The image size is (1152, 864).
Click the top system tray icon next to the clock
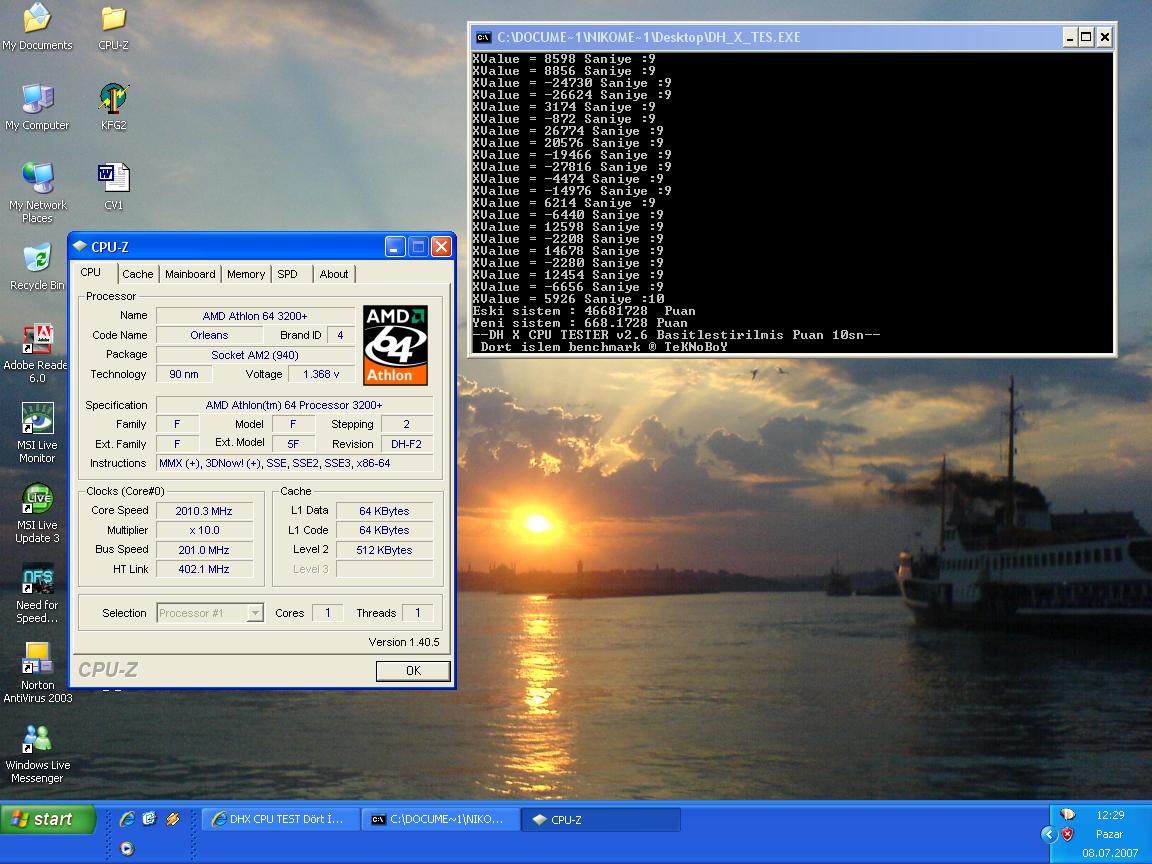point(1068,814)
